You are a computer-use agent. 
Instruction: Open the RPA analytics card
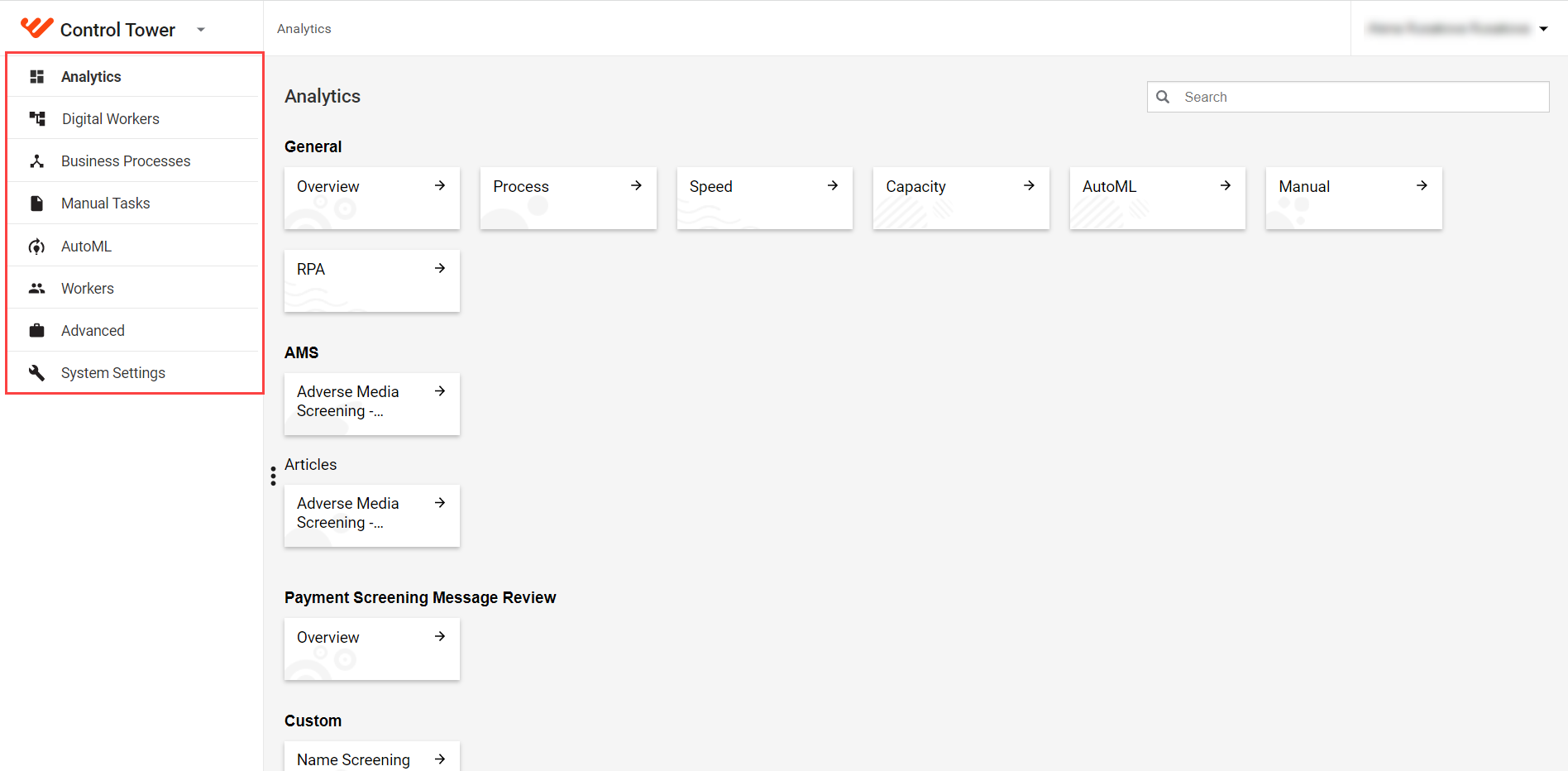(372, 281)
